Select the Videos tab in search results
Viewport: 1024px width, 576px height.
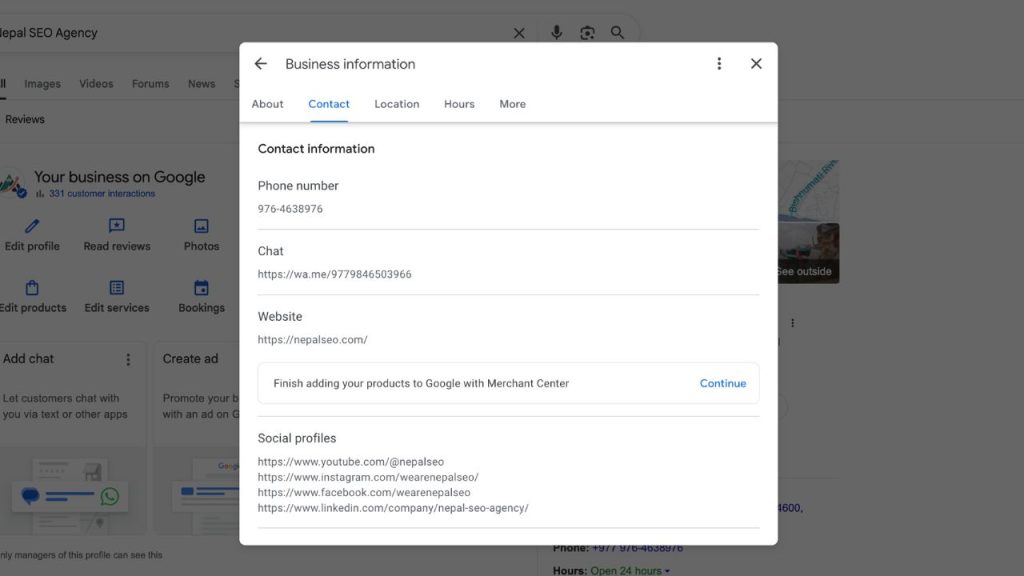96,83
